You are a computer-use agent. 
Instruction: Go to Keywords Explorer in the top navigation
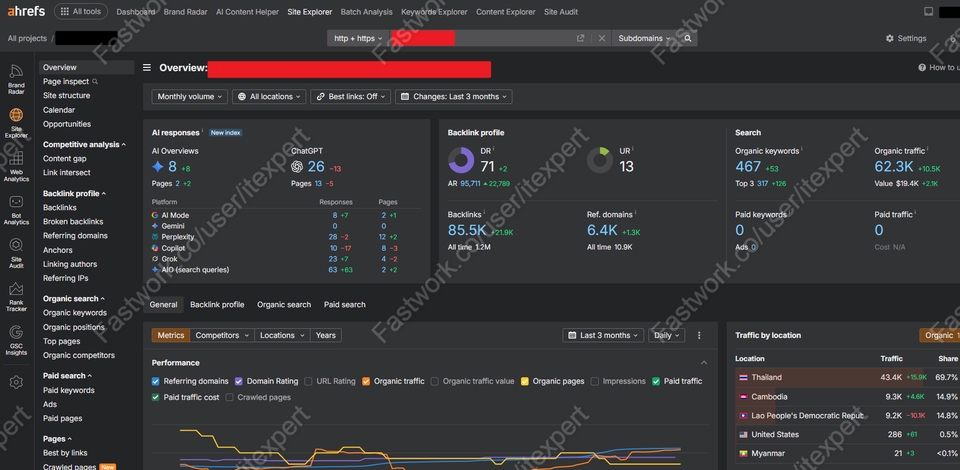[x=434, y=12]
